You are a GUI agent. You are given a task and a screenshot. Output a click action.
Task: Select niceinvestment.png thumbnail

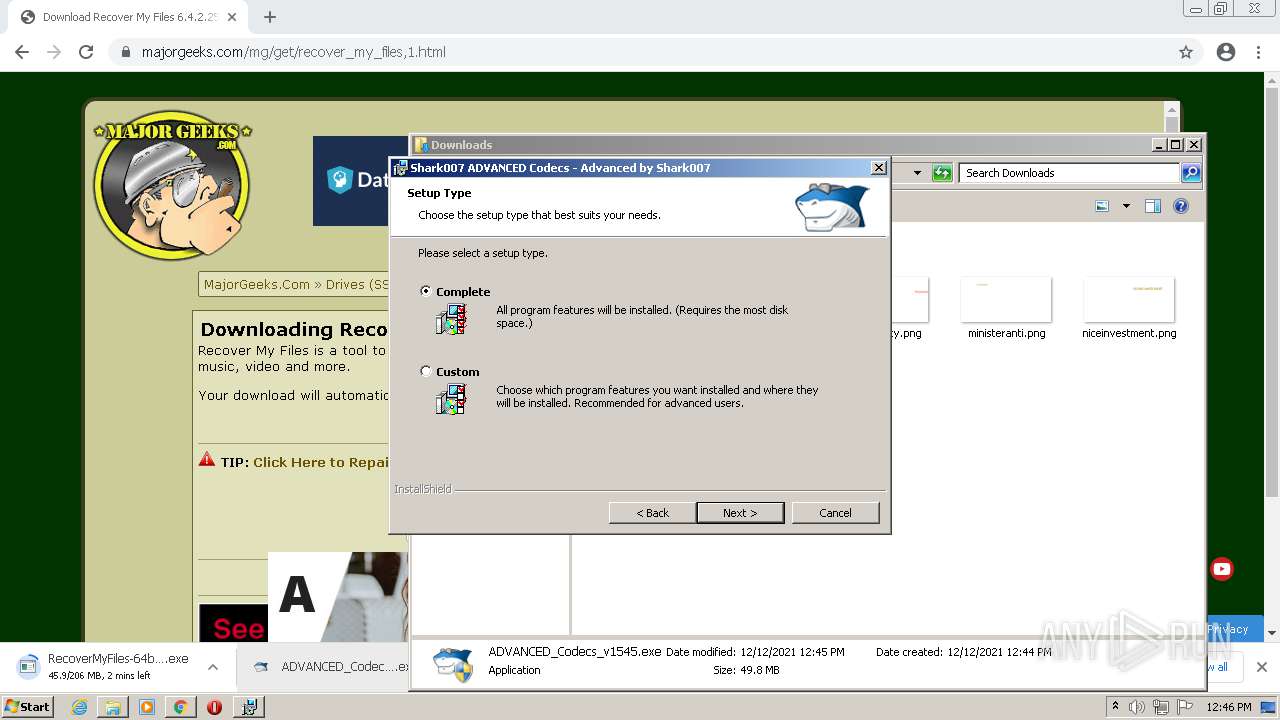tap(1129, 300)
